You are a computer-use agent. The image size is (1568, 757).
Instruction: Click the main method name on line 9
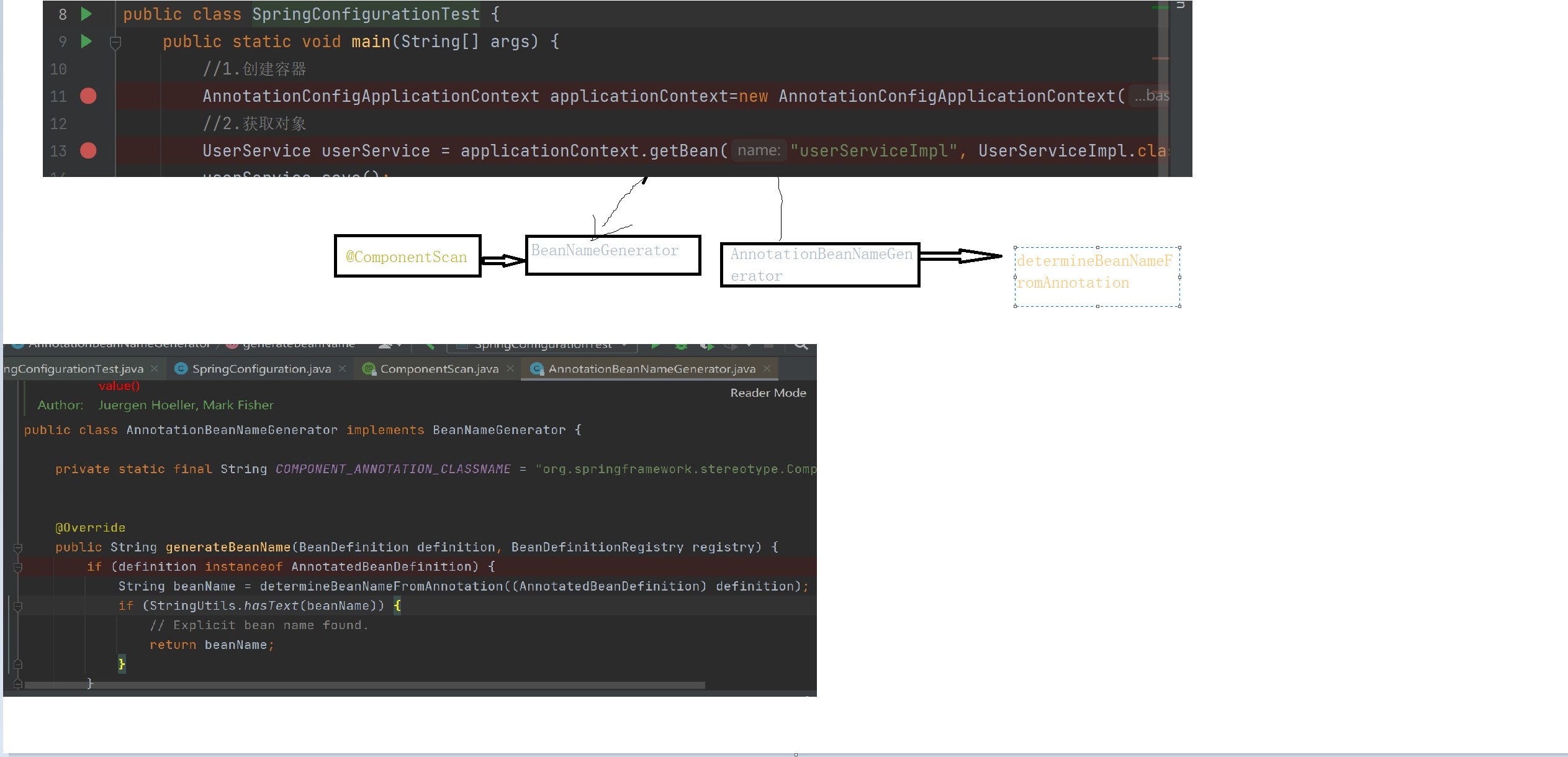371,41
